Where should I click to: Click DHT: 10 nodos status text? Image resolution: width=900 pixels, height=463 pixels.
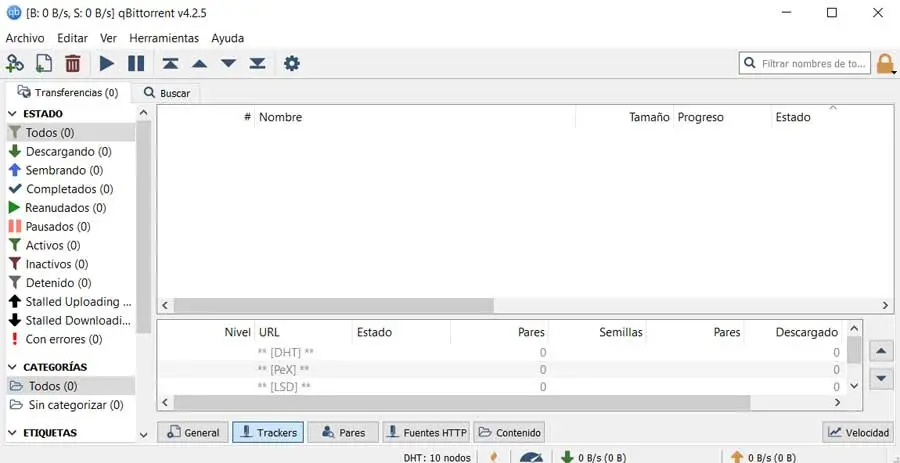[x=437, y=457]
